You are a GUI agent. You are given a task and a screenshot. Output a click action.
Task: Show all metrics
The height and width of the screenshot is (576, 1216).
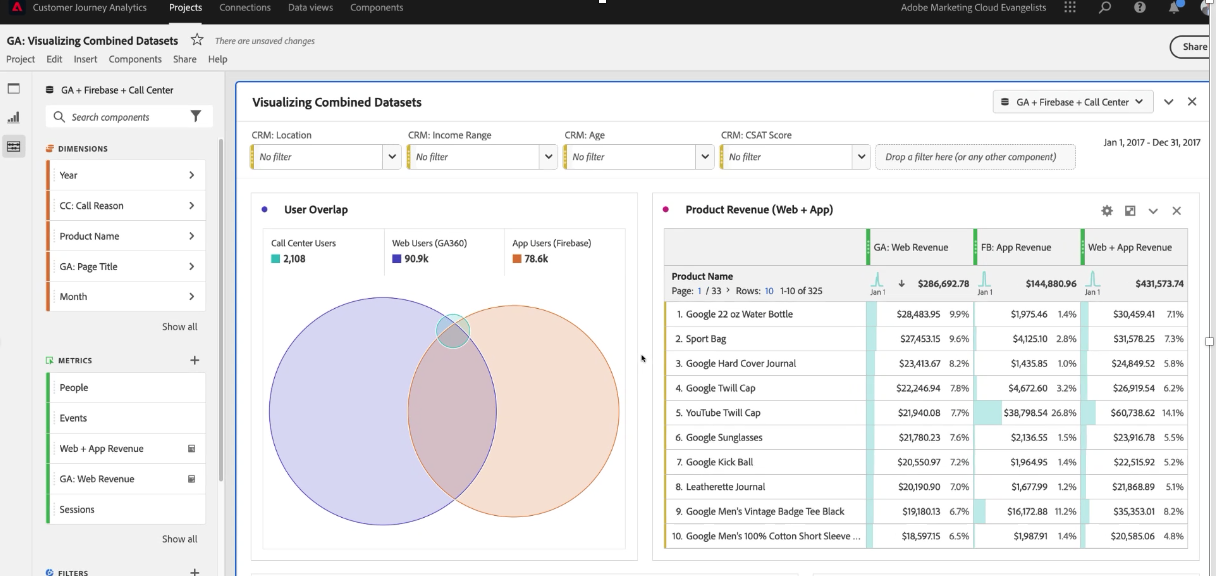180,539
